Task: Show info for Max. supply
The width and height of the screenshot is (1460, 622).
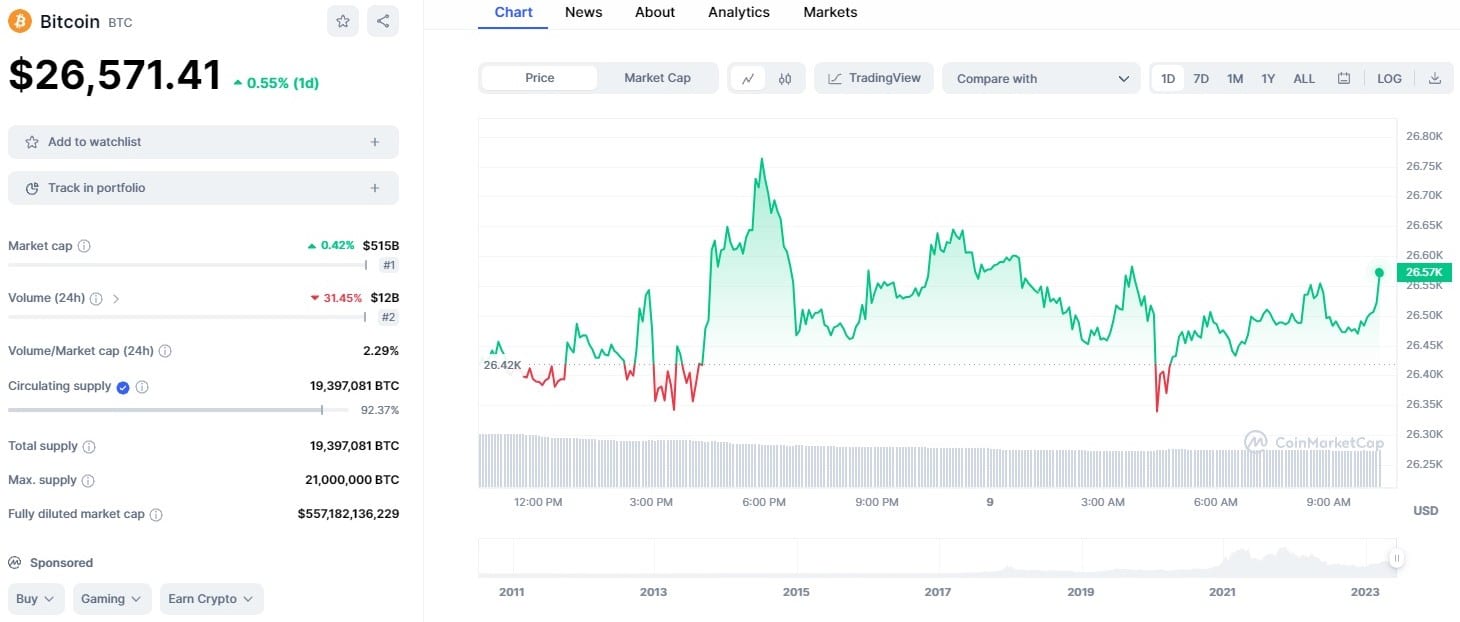Action: [88, 481]
